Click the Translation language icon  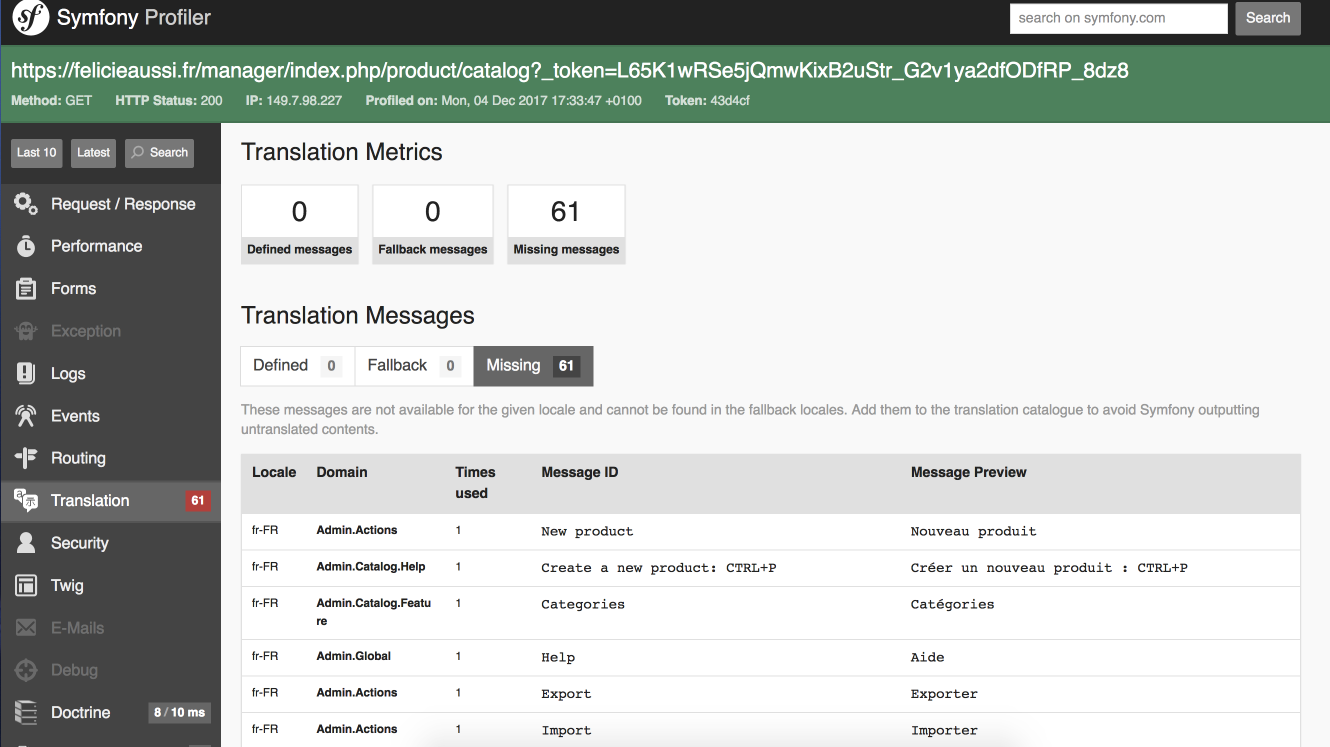tap(26, 501)
